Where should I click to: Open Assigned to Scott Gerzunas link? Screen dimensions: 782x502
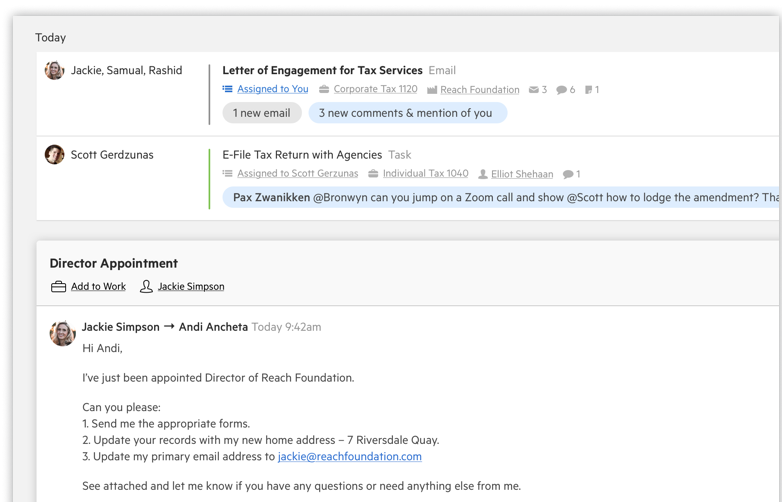tap(297, 174)
